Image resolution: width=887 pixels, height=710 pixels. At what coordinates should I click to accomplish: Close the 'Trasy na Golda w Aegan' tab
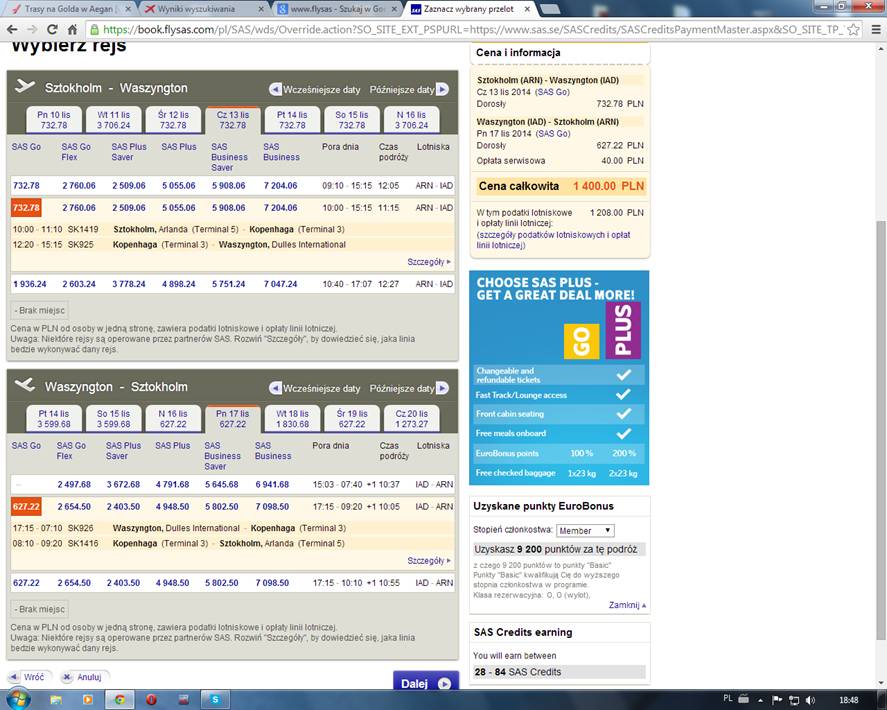point(128,9)
